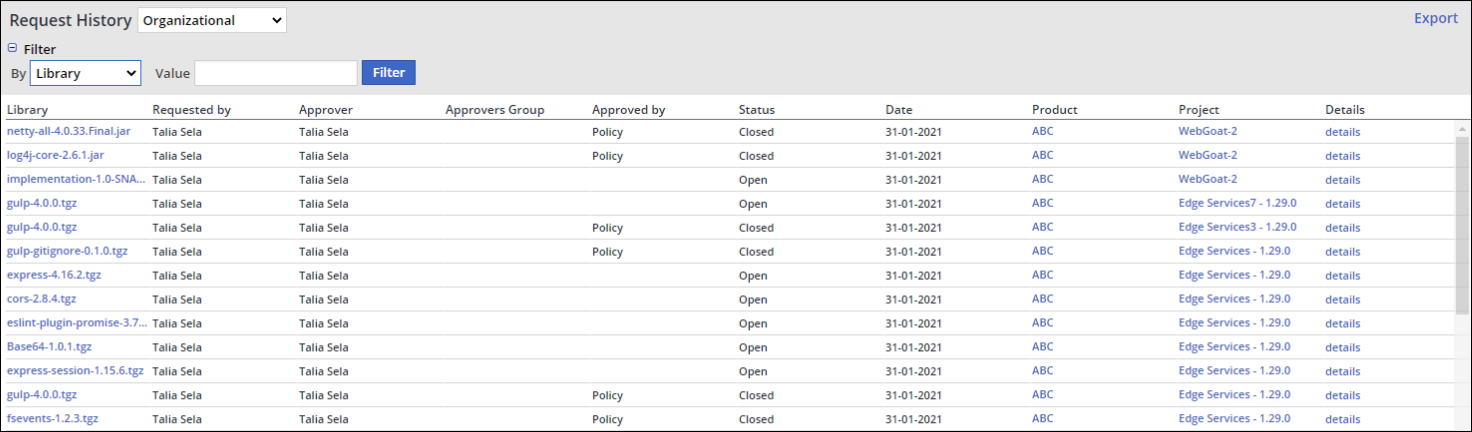Open the fsevents-1.2.3.tgz library link

pos(52,419)
